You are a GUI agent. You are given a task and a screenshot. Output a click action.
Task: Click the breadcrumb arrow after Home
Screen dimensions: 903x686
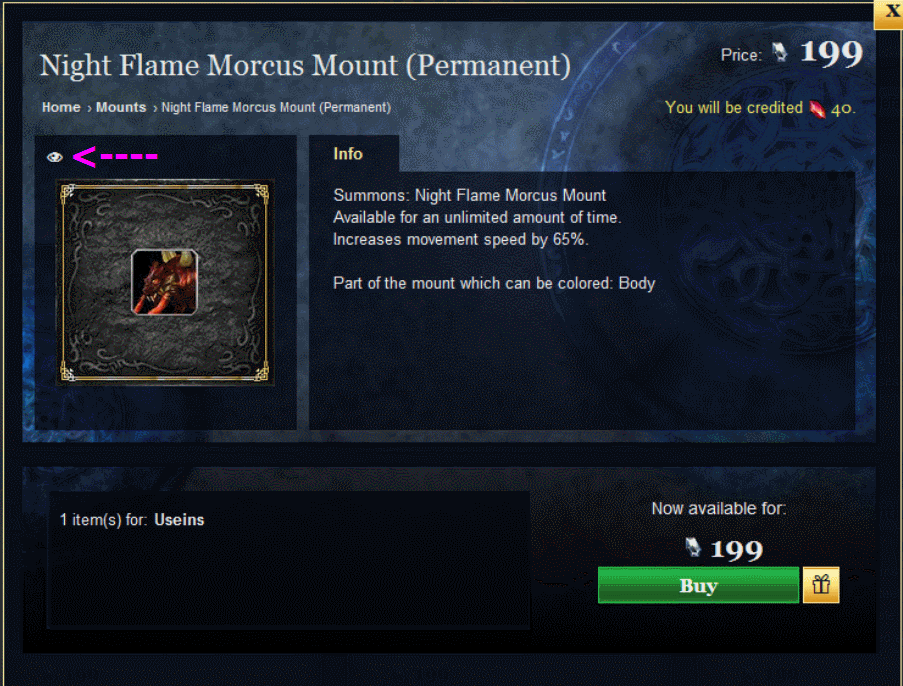[x=89, y=108]
